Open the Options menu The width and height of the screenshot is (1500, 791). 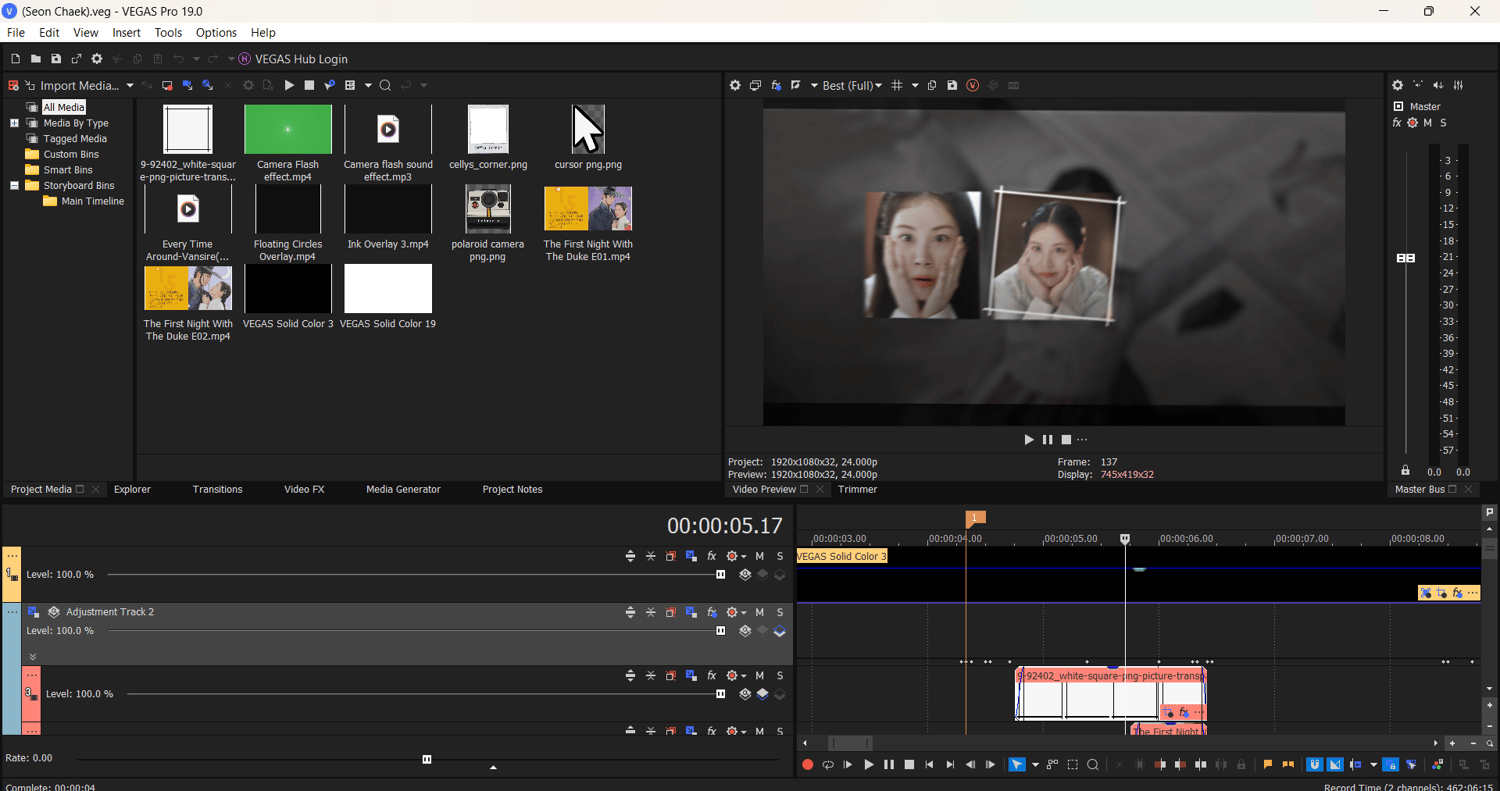pyautogui.click(x=216, y=33)
